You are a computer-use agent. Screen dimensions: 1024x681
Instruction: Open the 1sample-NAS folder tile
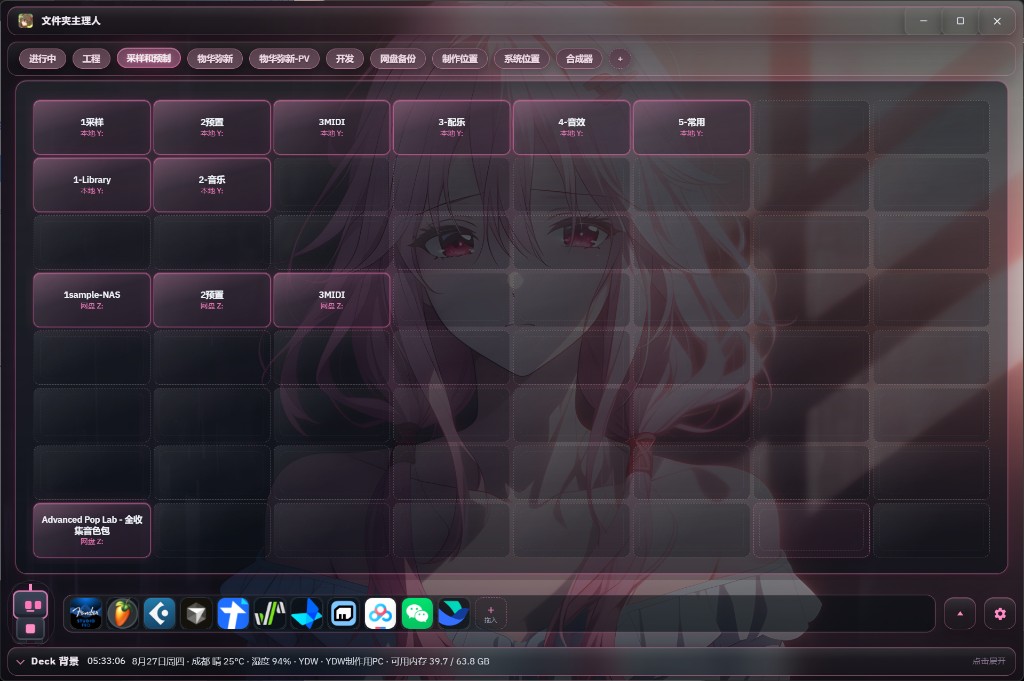click(92, 300)
